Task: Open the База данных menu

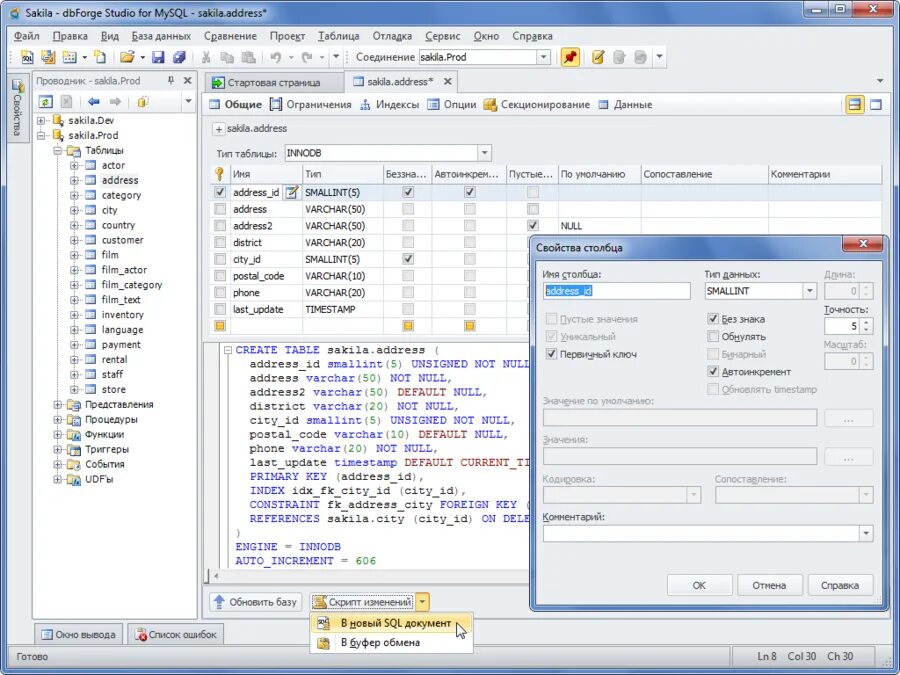Action: coord(161,36)
